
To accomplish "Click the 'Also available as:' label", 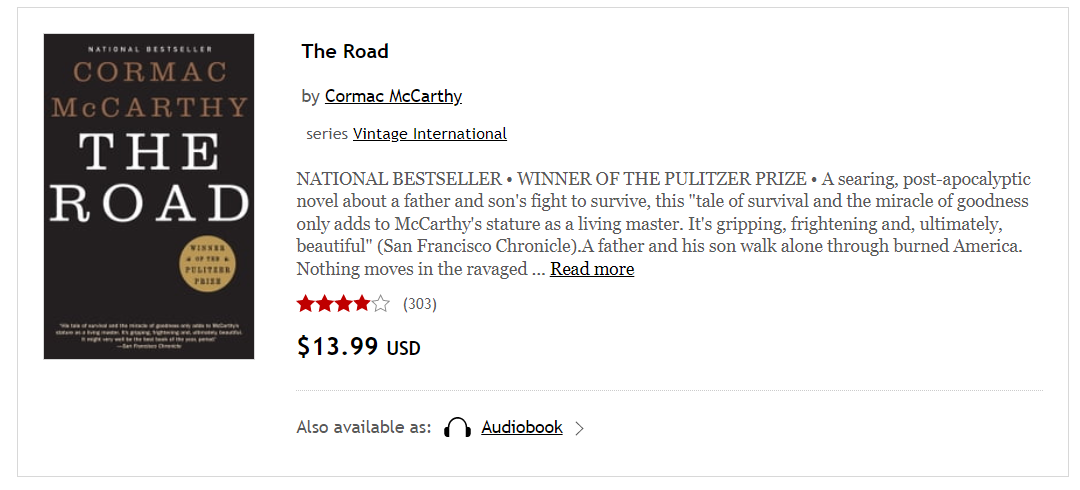I will point(364,427).
